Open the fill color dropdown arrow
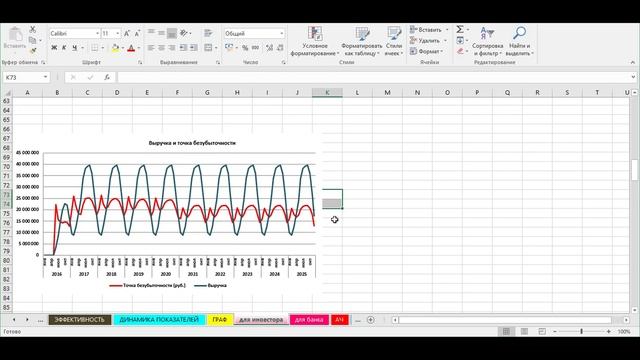640x360 pixels. [x=122, y=48]
